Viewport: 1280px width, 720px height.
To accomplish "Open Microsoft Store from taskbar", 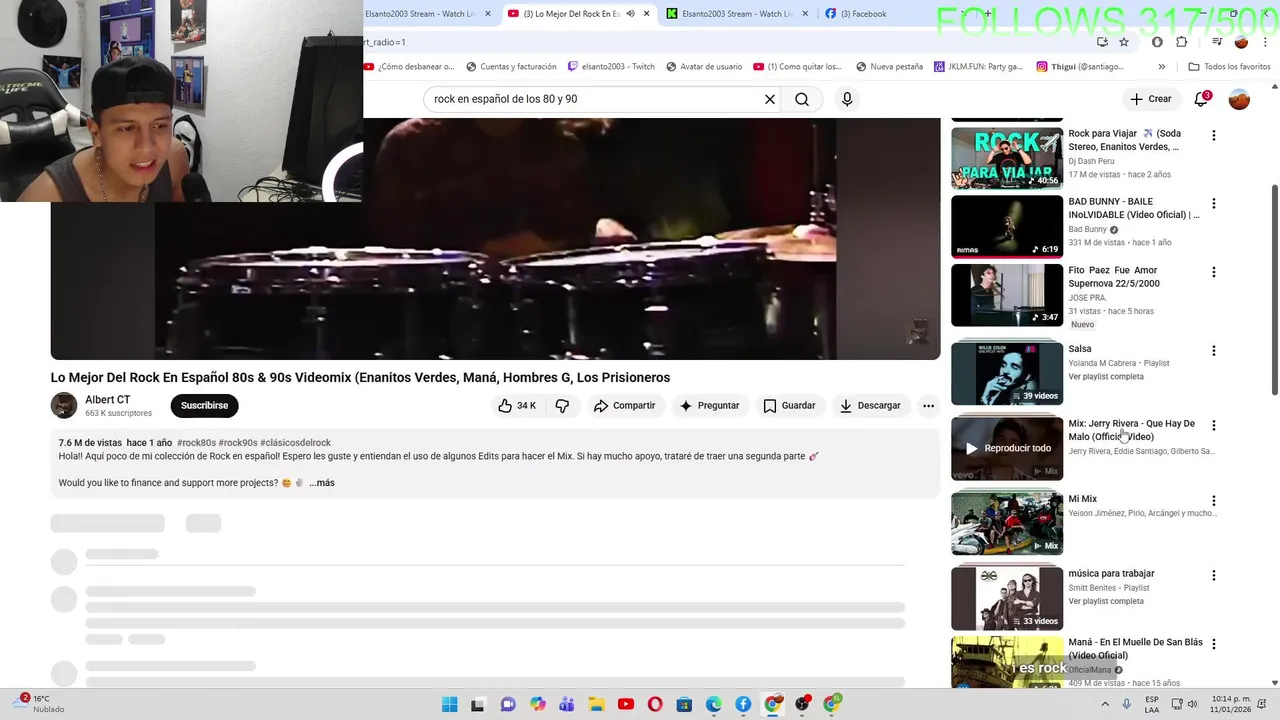I will tap(684, 704).
